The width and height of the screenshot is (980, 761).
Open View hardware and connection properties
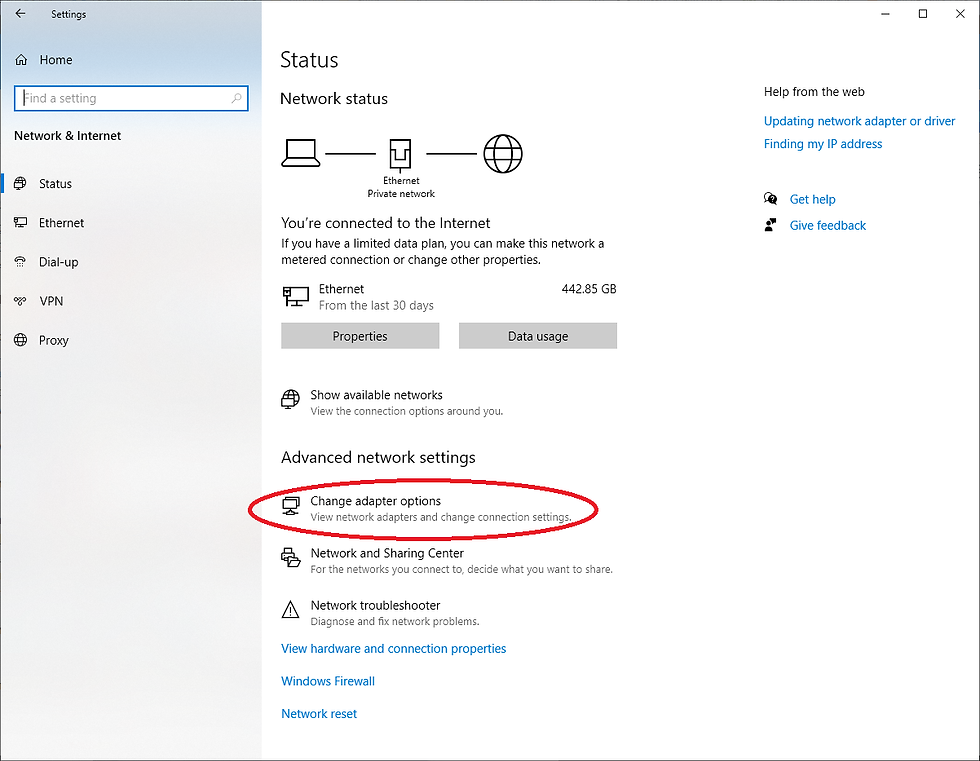coord(393,649)
